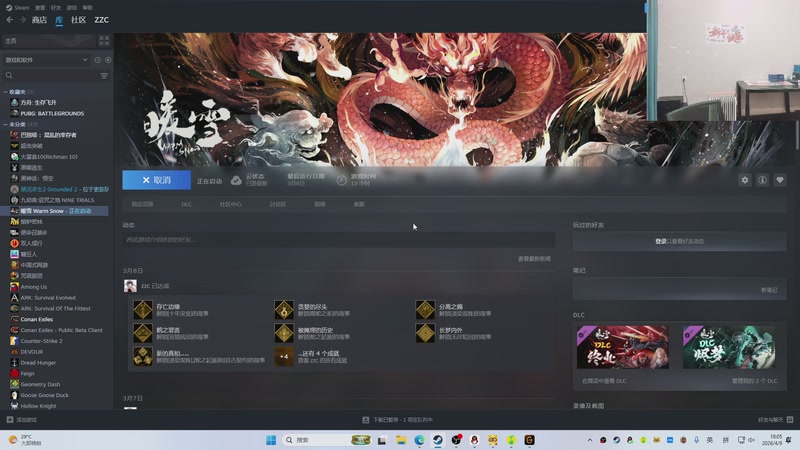Click the Windows taskbar search box

pos(326,440)
